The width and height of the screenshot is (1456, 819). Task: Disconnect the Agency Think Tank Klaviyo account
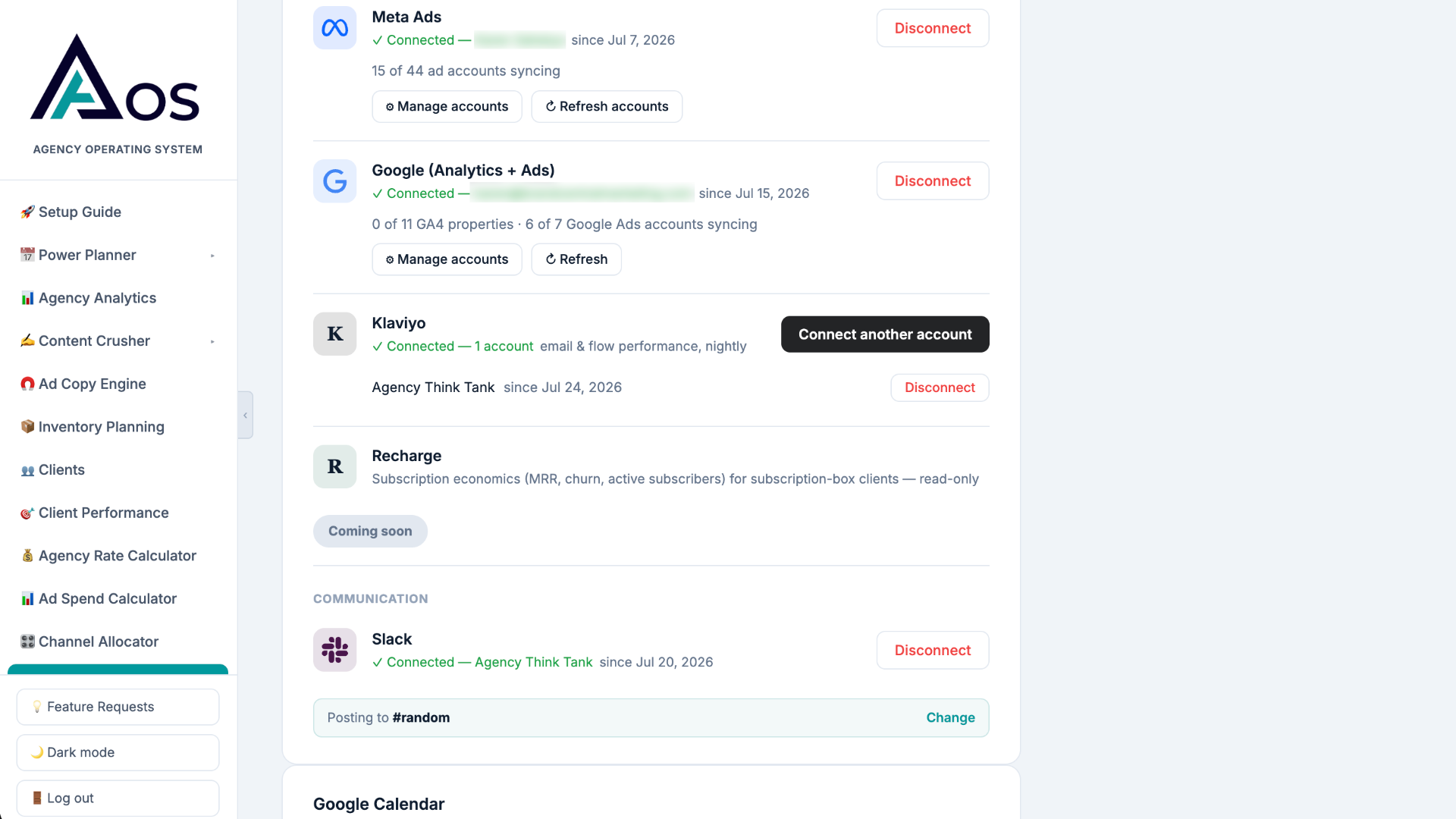pyautogui.click(x=940, y=388)
